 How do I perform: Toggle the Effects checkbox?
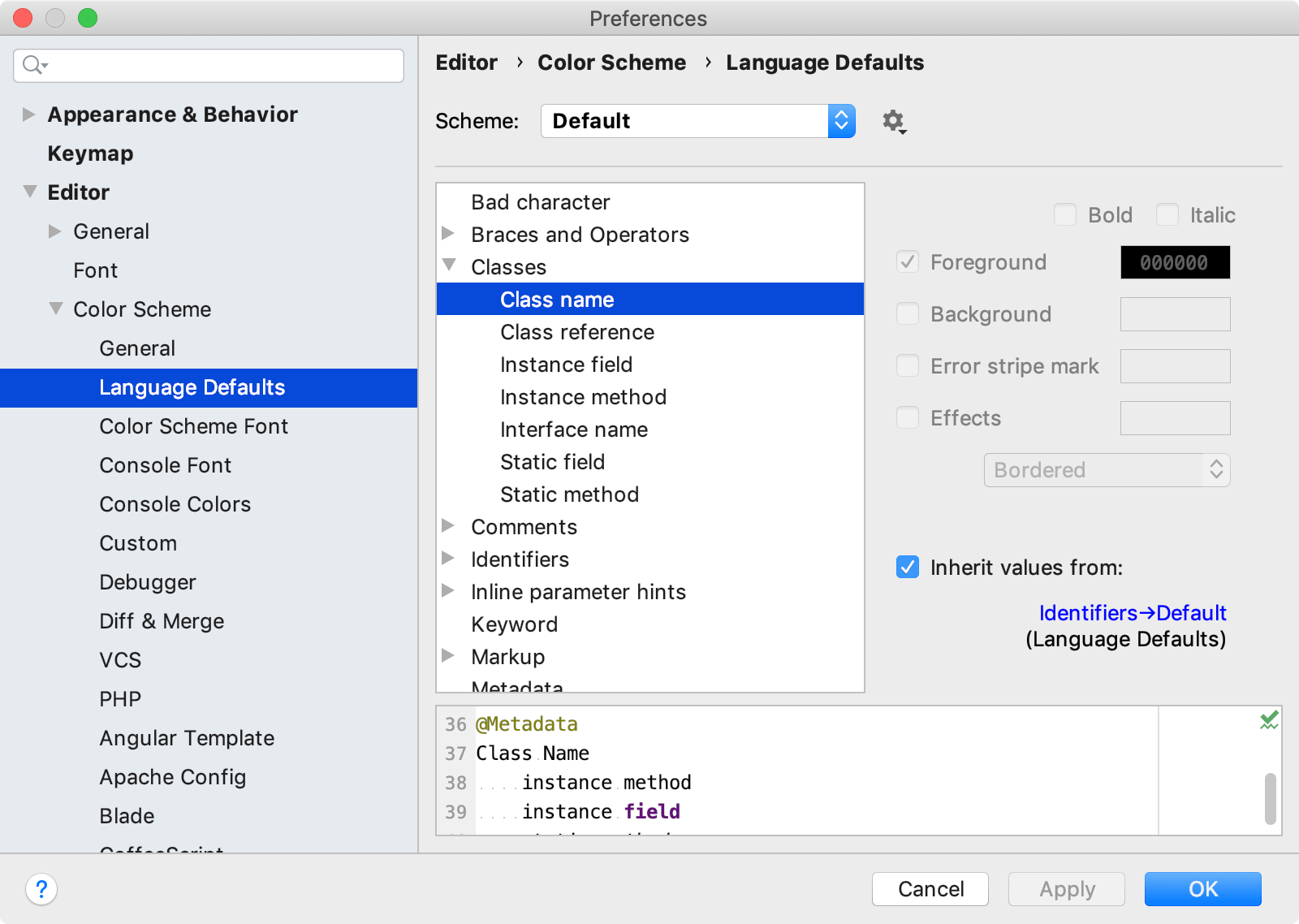click(908, 417)
